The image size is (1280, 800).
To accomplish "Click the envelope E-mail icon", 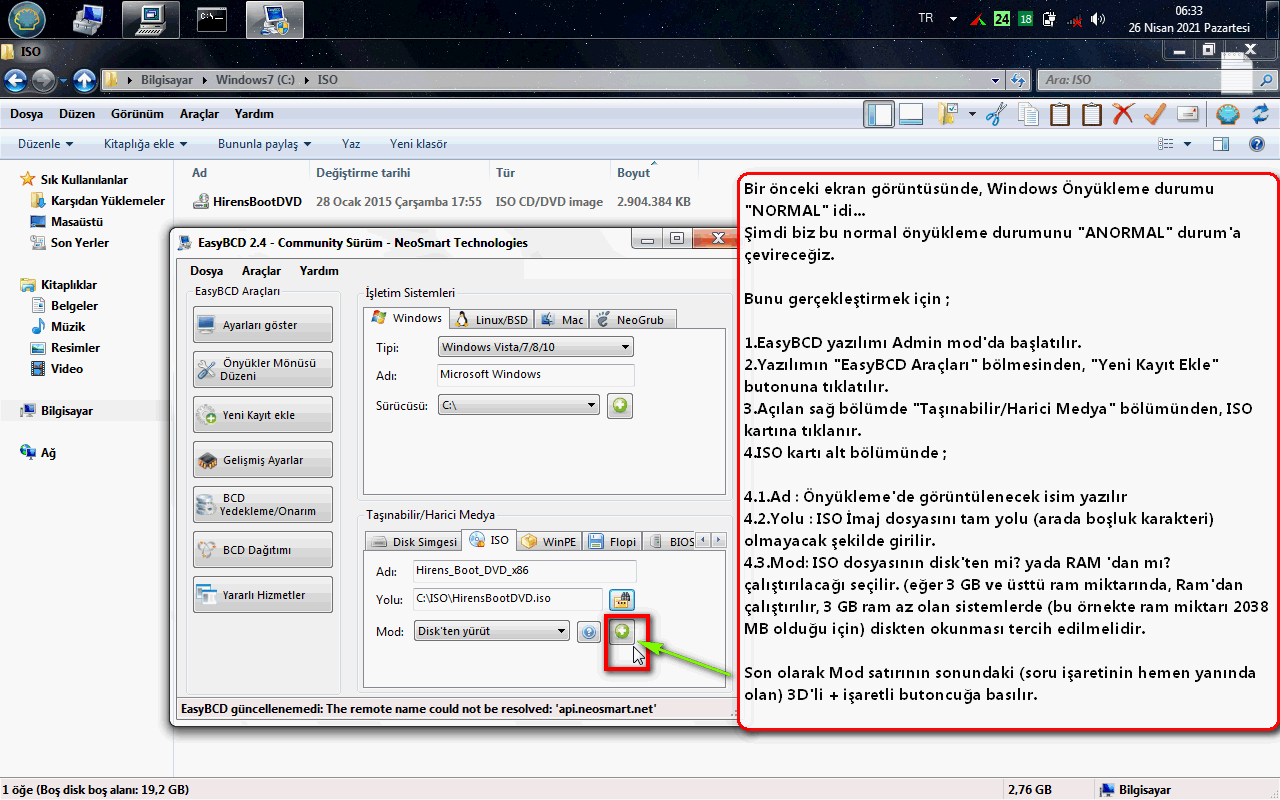I will (x=1187, y=114).
